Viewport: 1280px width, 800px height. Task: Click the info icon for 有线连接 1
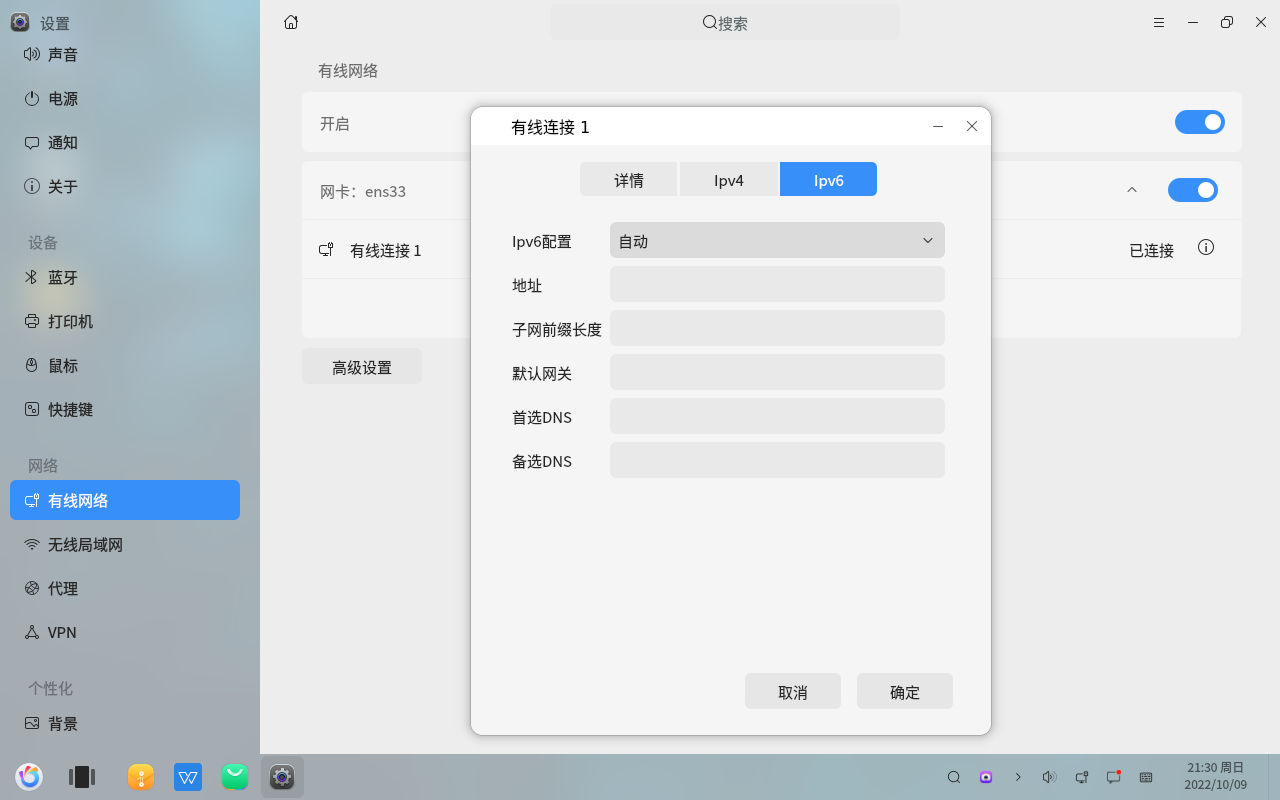pos(1206,247)
